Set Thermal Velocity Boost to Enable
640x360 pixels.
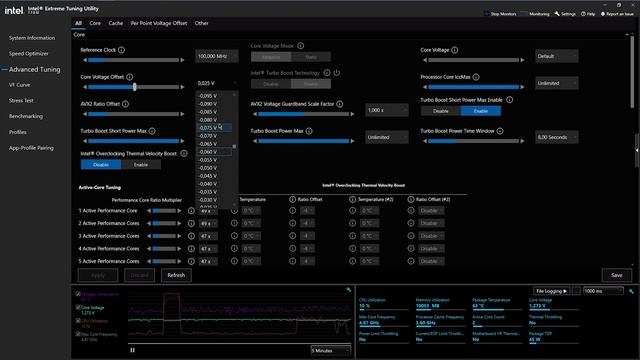coord(141,164)
